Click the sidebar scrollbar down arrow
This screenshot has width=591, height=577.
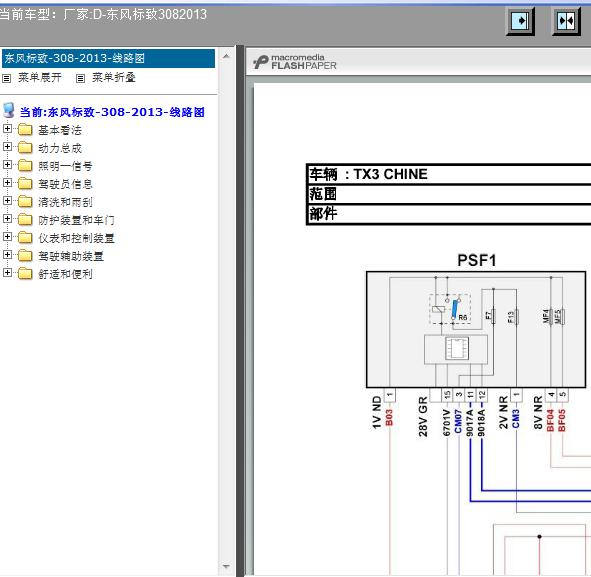[226, 567]
